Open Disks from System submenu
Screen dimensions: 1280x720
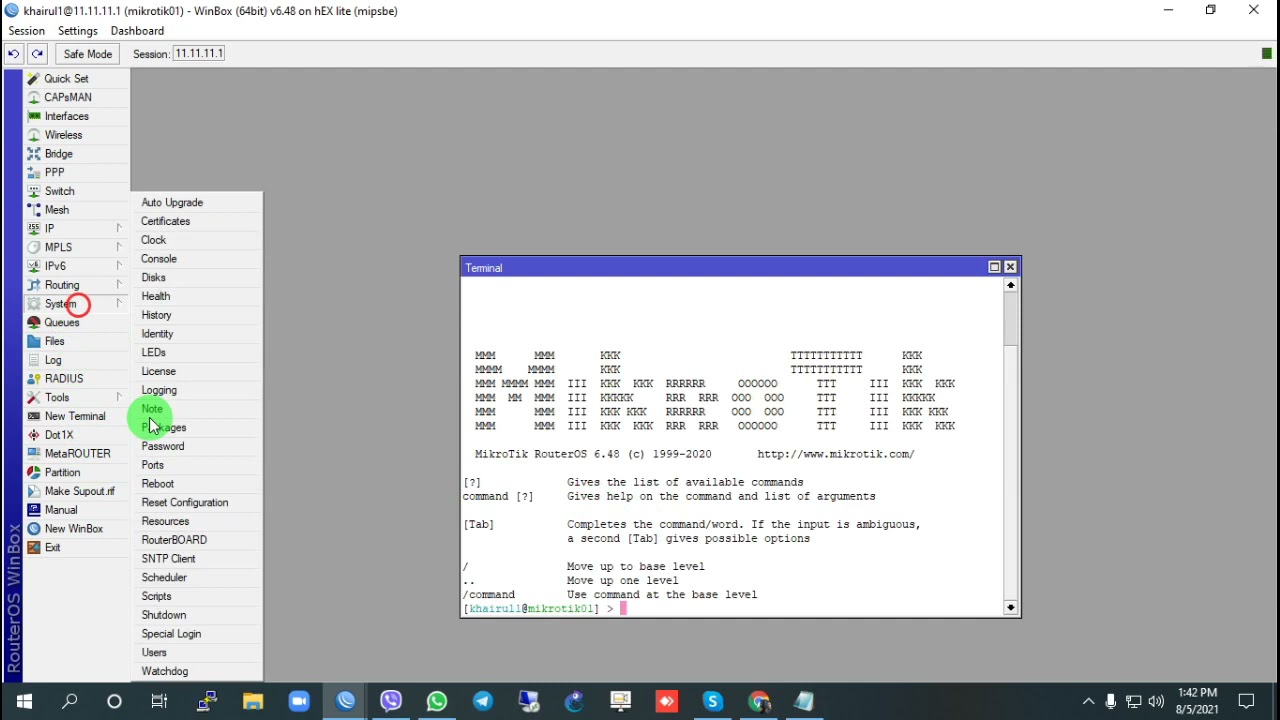(153, 277)
